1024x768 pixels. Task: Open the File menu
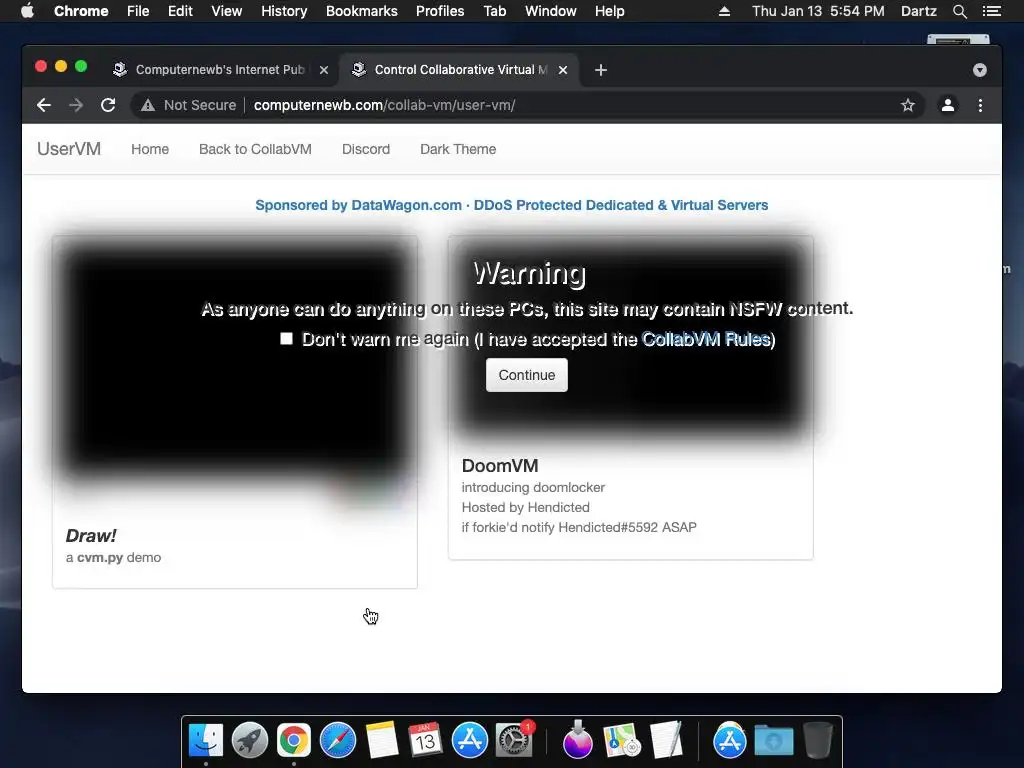pyautogui.click(x=138, y=11)
